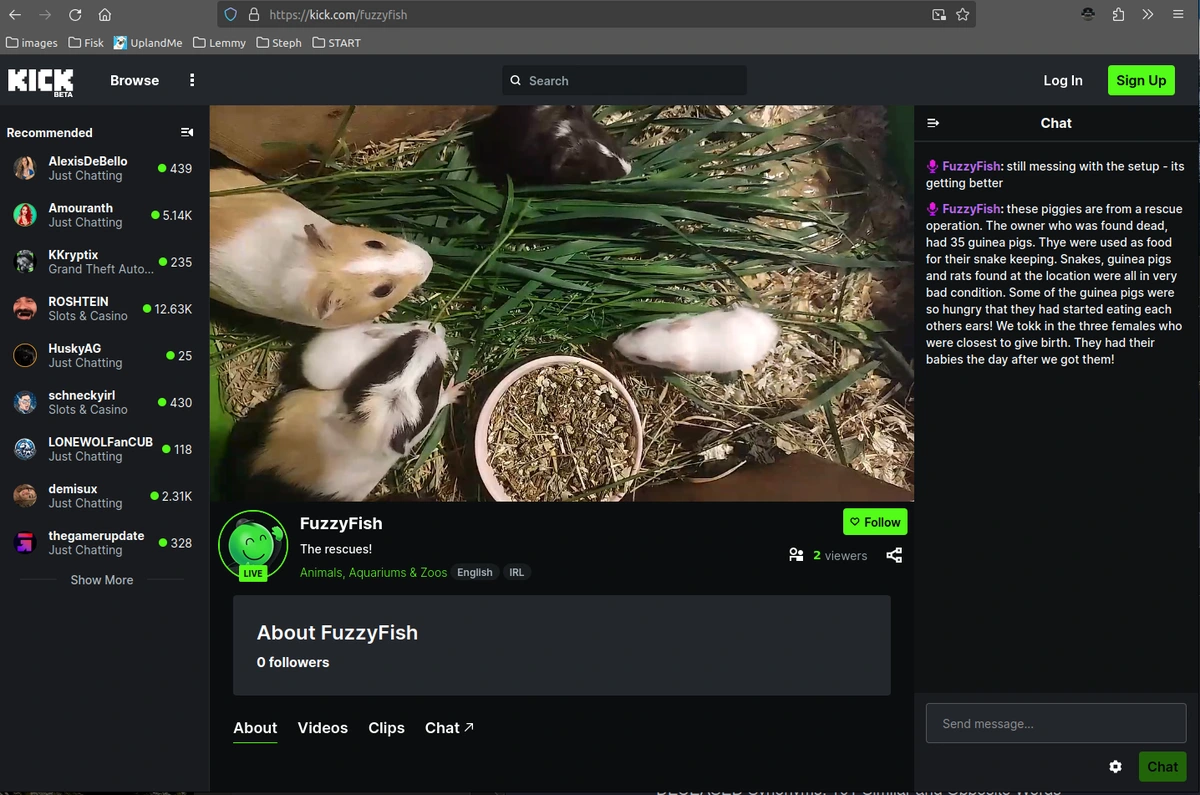This screenshot has width=1200, height=795.
Task: Open Animals, Aquariums & Zoos category link
Action: 373,573
